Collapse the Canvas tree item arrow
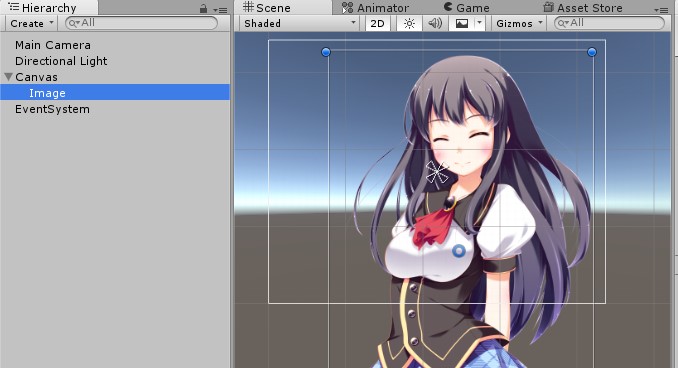This screenshot has width=678, height=368. [x=8, y=77]
